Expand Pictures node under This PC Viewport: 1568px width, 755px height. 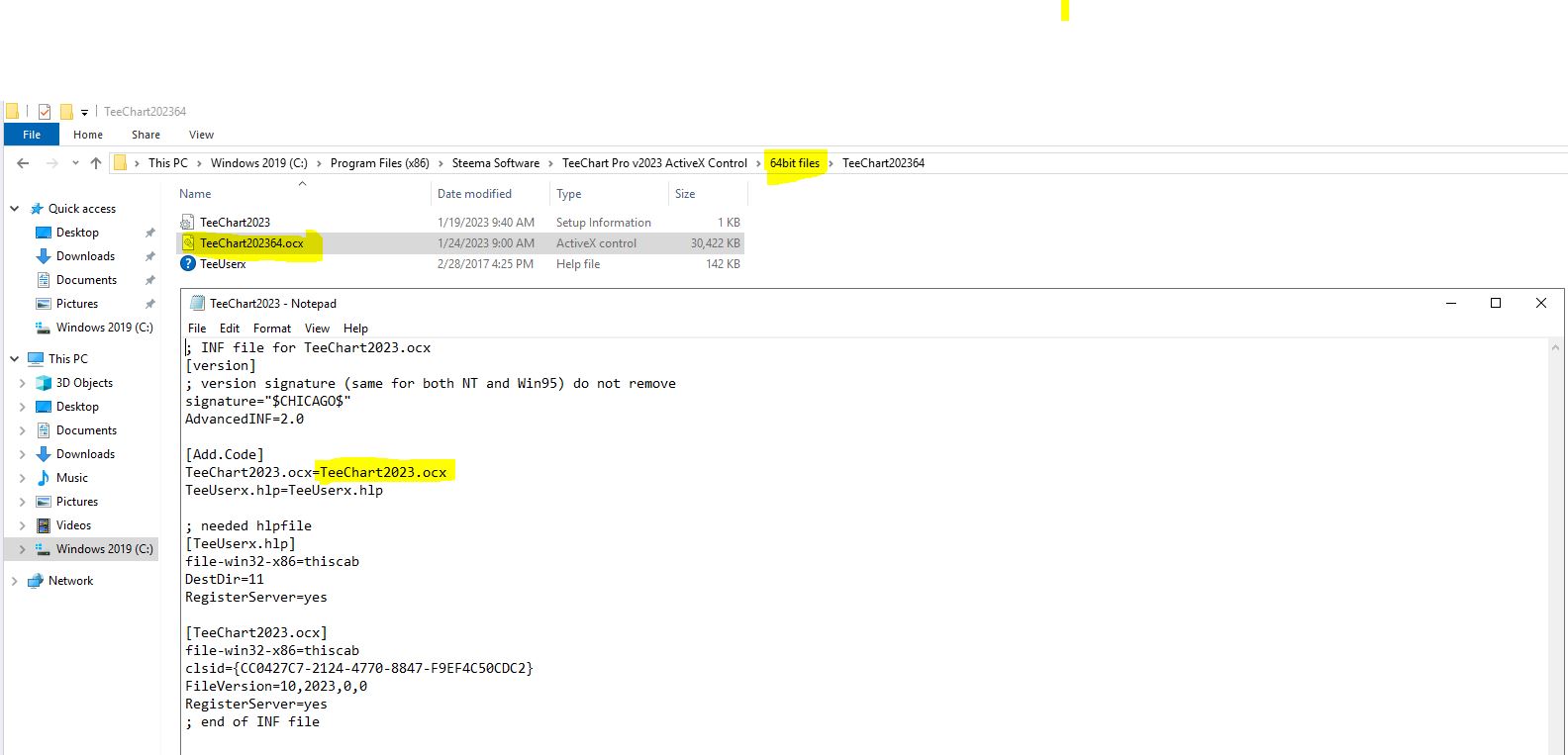(x=23, y=502)
